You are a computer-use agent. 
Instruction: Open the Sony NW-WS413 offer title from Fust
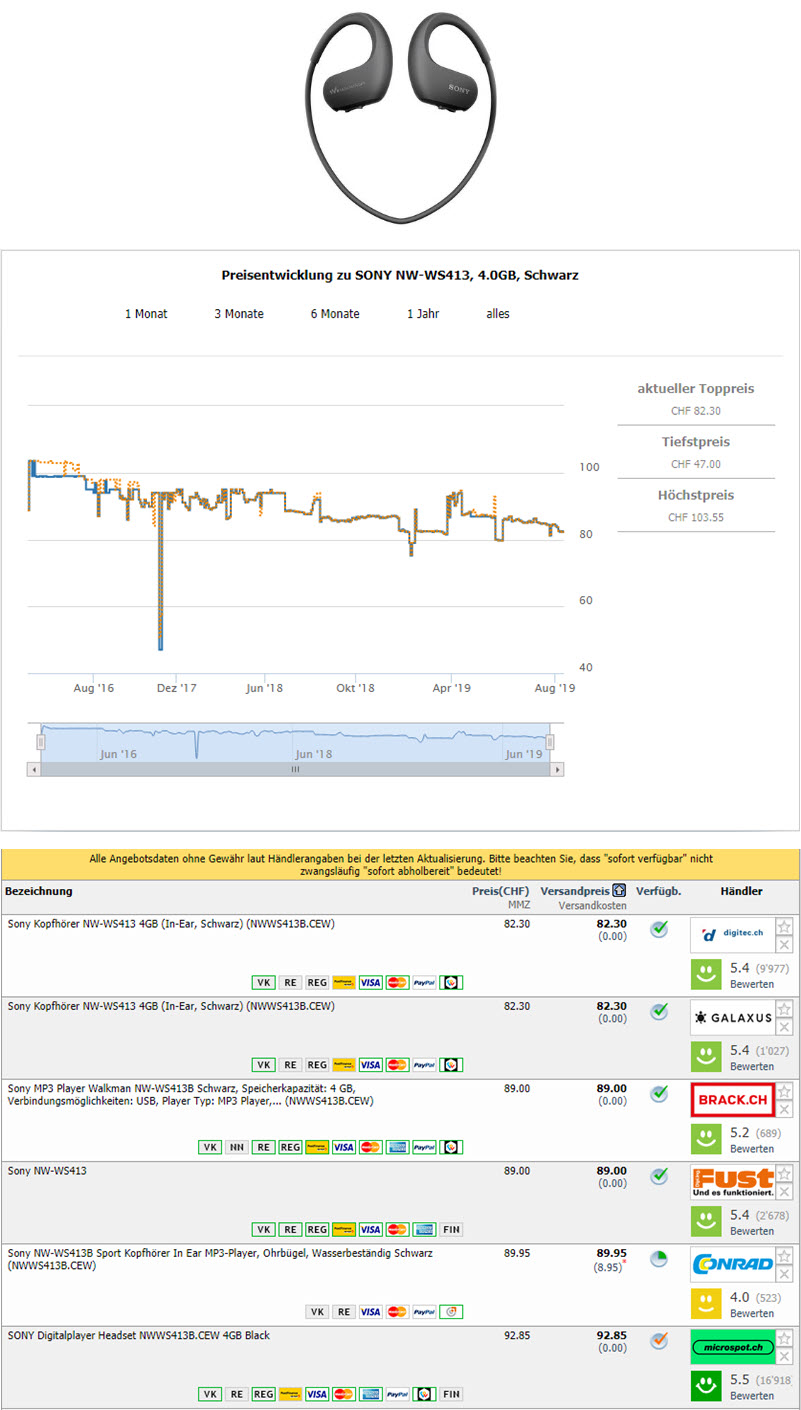click(47, 1170)
